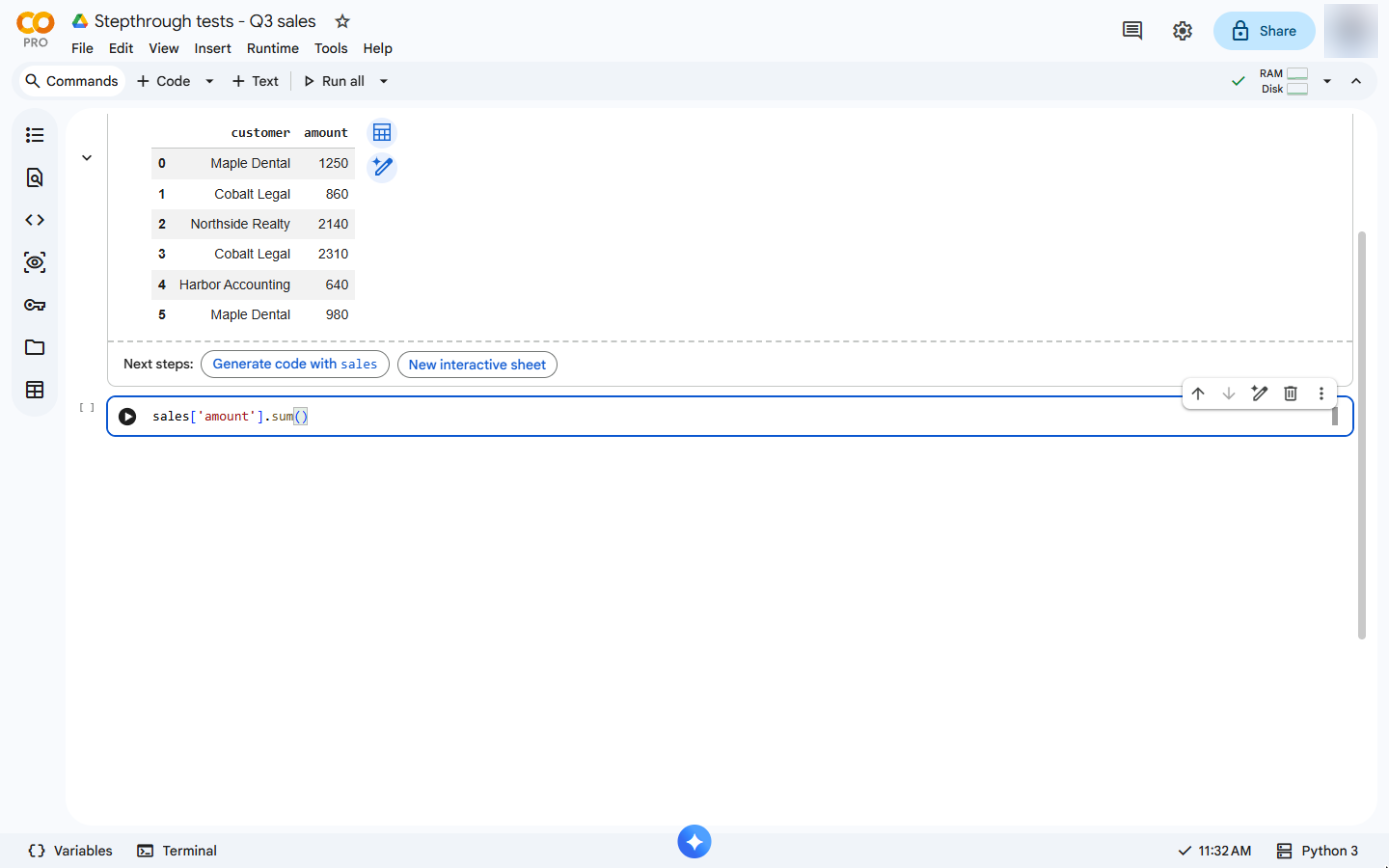
Task: Move the cell up with arrow icon
Action: [1198, 394]
